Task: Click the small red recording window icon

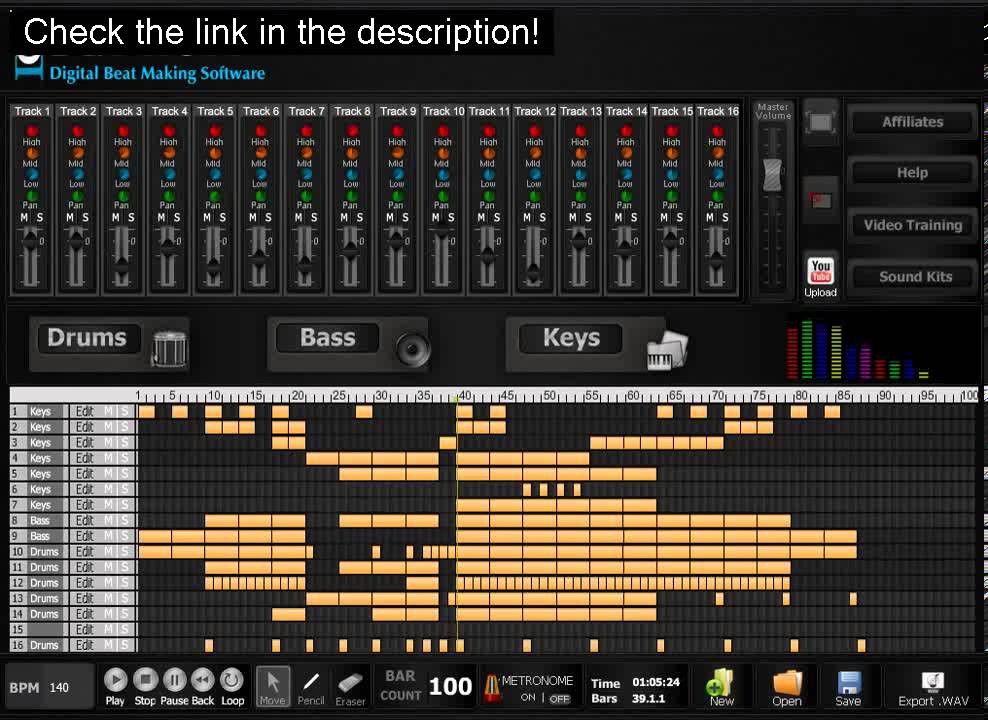Action: click(x=821, y=201)
